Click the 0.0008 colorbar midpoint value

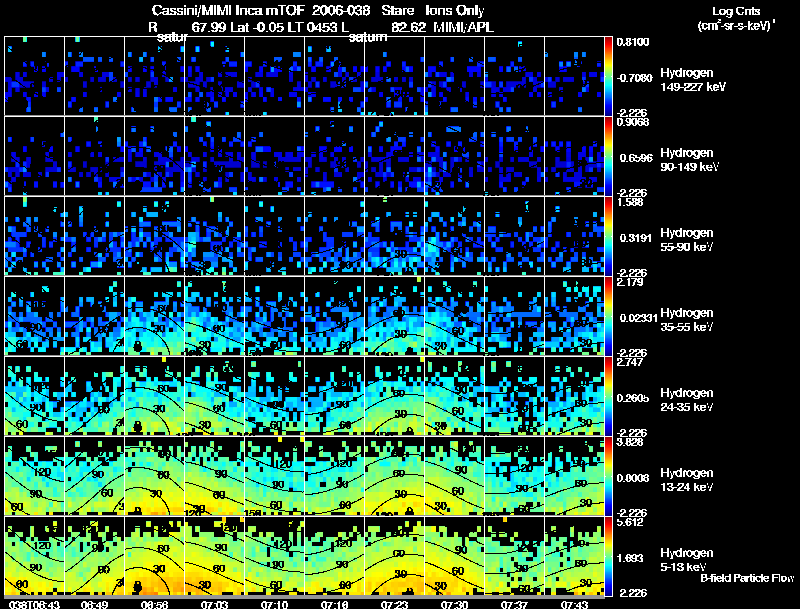point(633,478)
